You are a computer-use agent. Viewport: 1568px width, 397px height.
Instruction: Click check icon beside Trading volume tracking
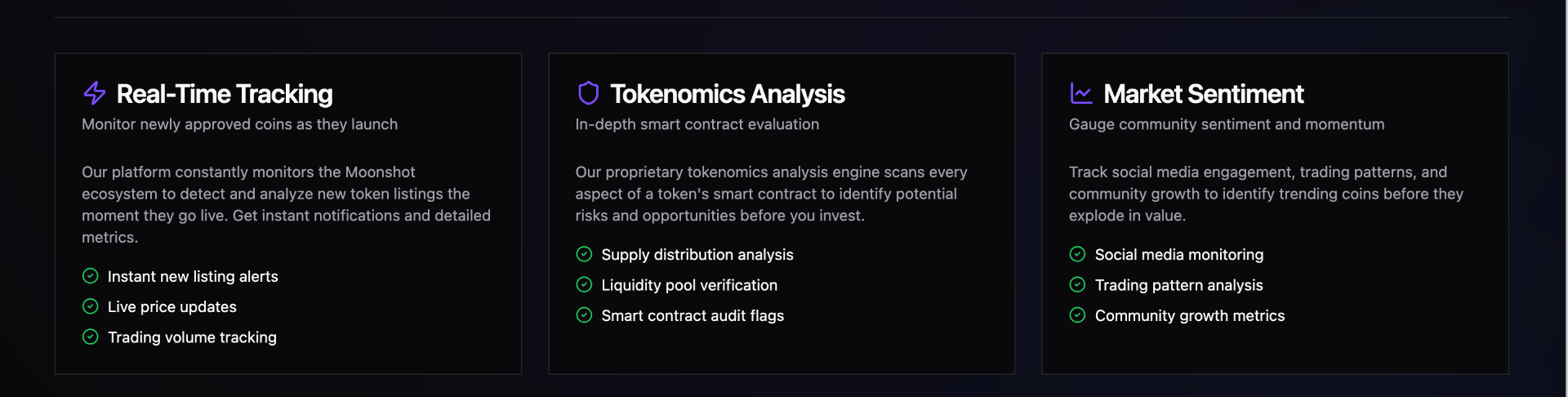[x=91, y=337]
